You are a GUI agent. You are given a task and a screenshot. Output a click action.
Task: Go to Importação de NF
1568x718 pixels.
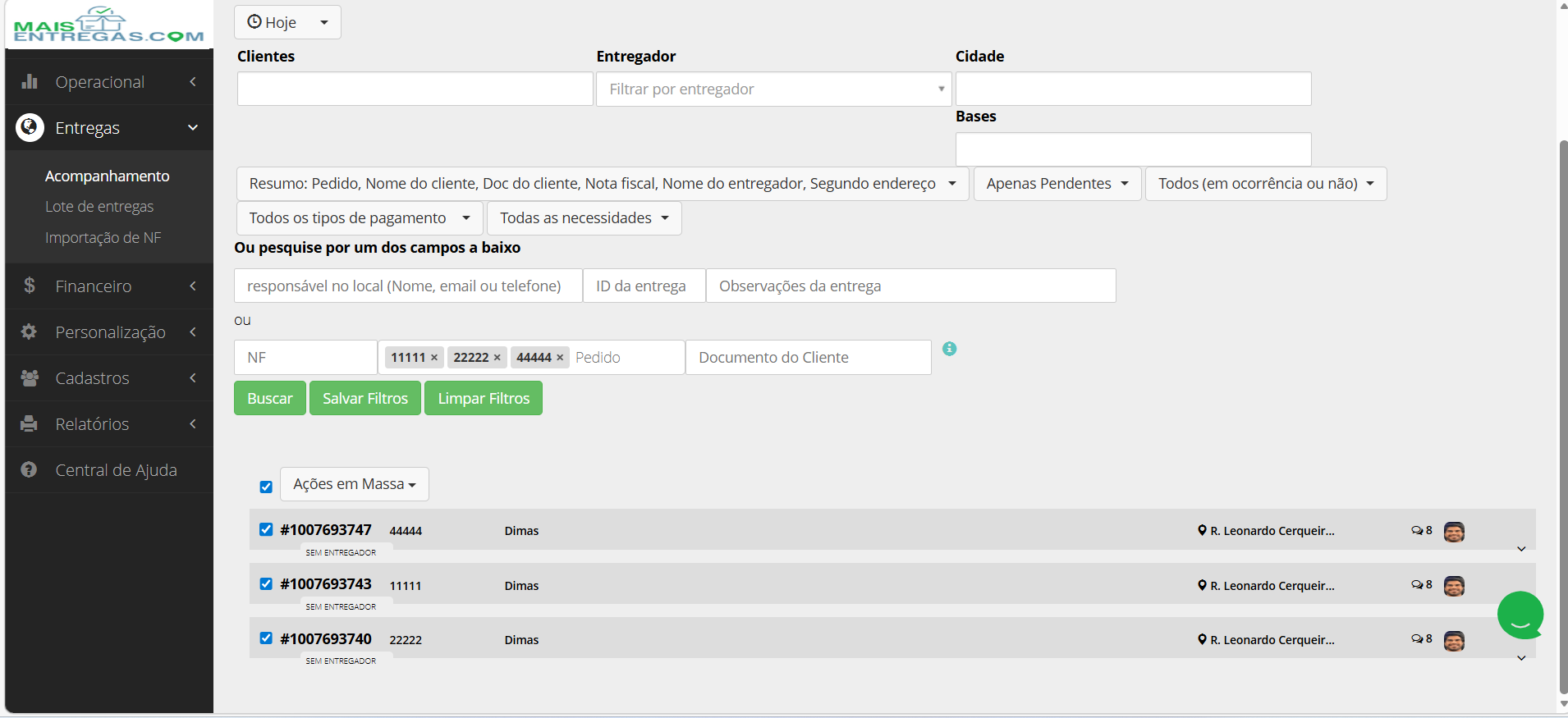tap(103, 238)
